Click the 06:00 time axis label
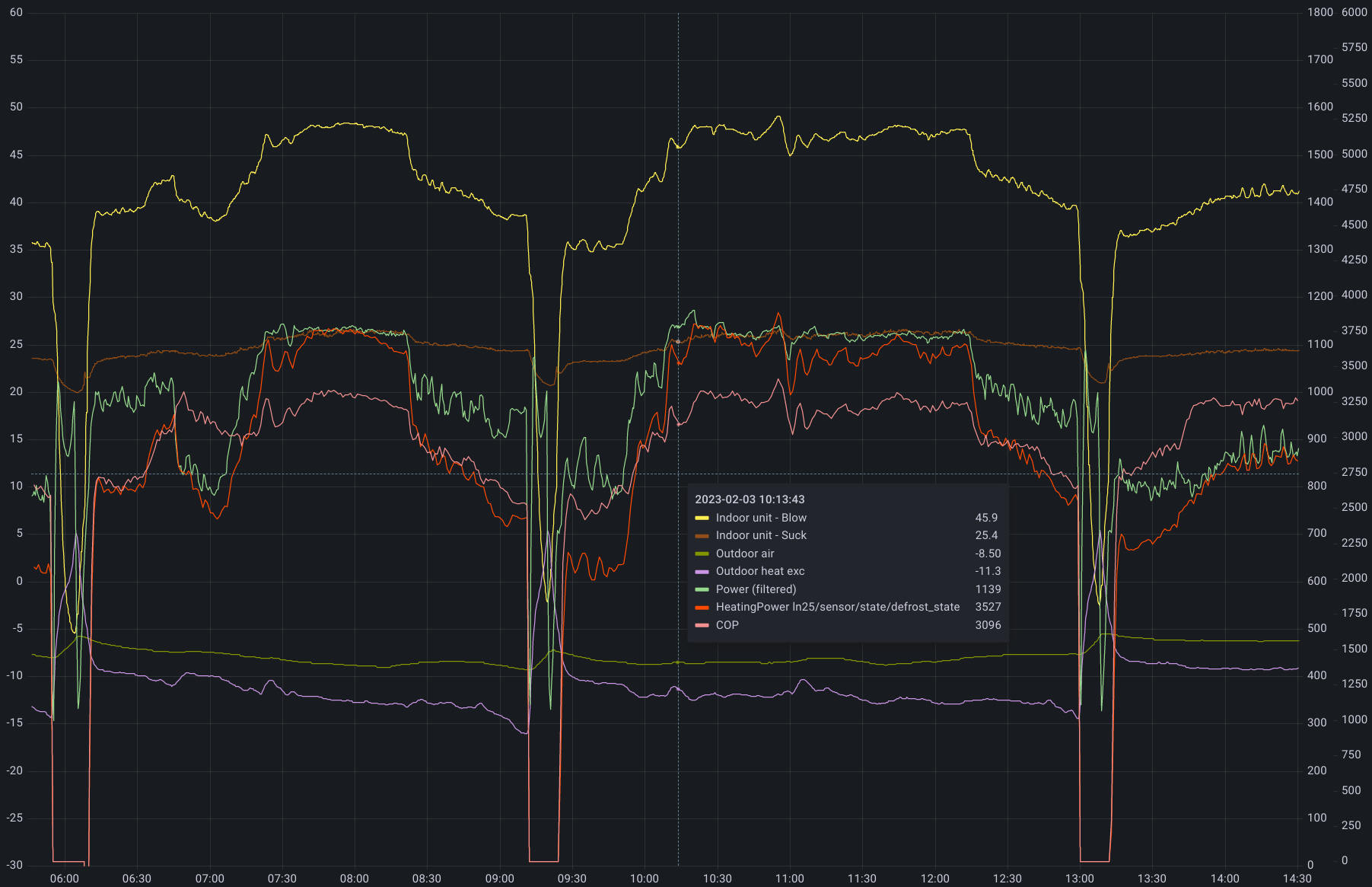 click(64, 879)
